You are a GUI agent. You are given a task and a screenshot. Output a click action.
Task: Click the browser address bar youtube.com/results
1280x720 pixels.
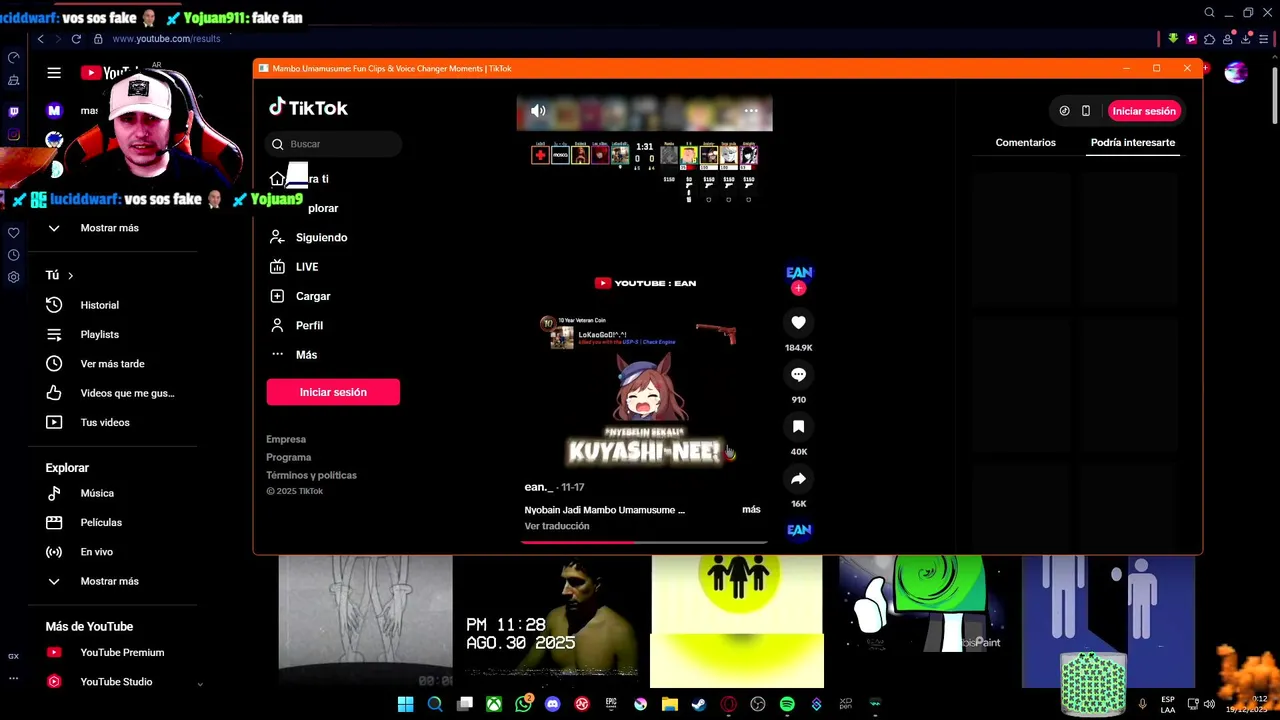tap(166, 39)
